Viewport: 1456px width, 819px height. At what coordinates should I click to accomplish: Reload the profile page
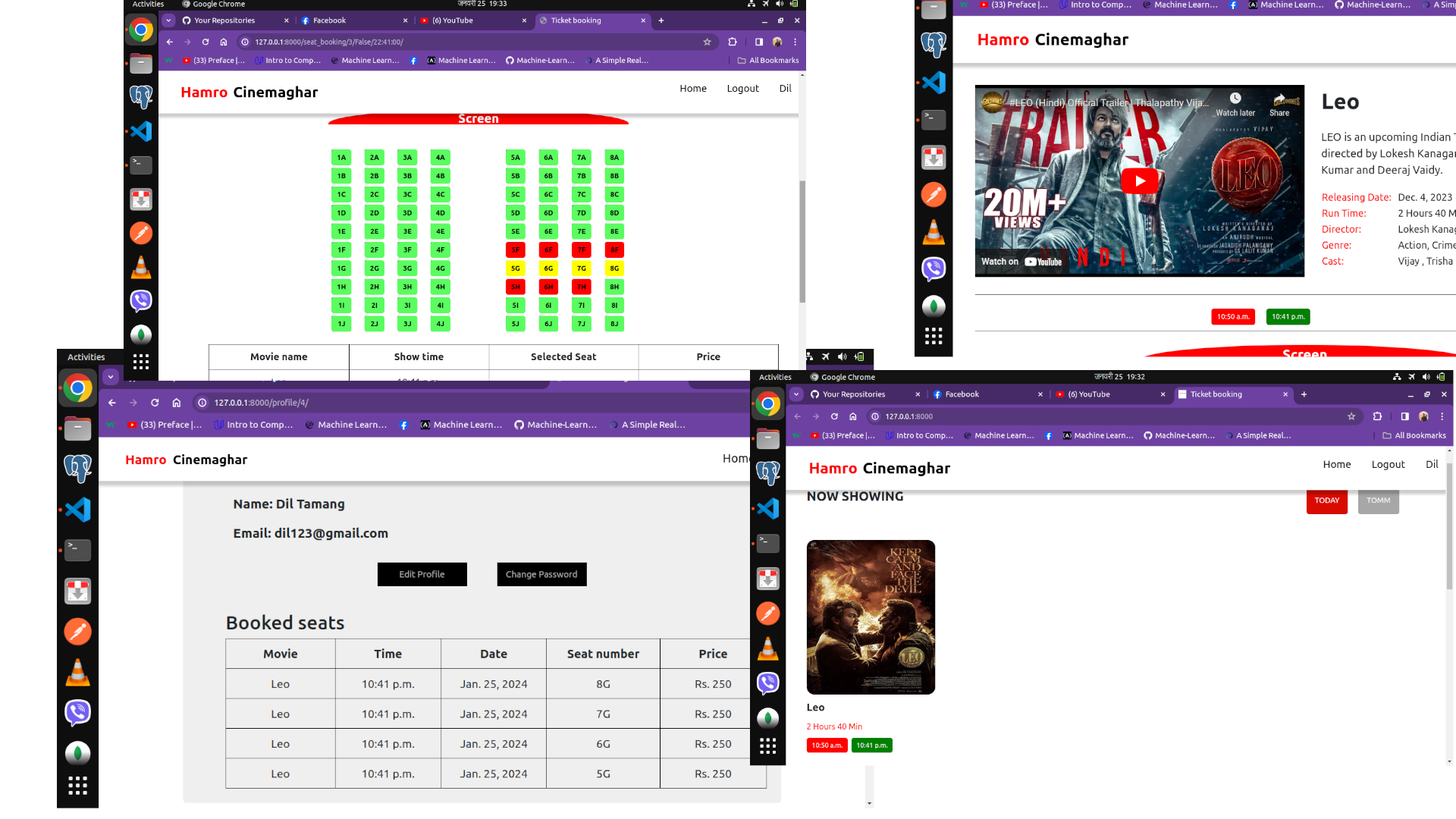pos(155,403)
